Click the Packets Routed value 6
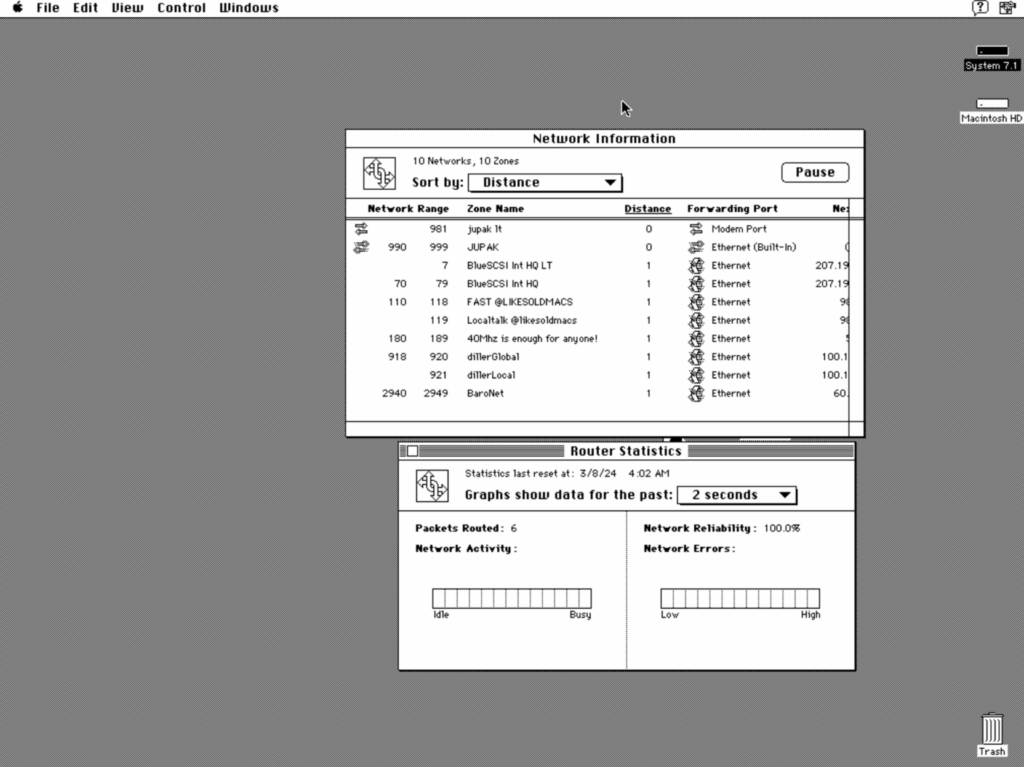1024x767 pixels. 514,528
